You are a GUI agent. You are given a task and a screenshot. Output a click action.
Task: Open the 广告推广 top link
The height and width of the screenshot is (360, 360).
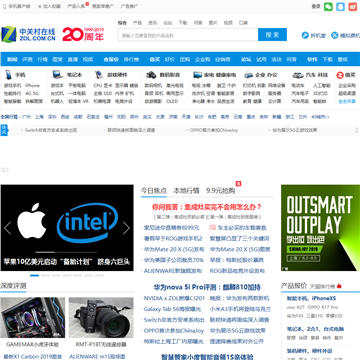[x=129, y=6]
